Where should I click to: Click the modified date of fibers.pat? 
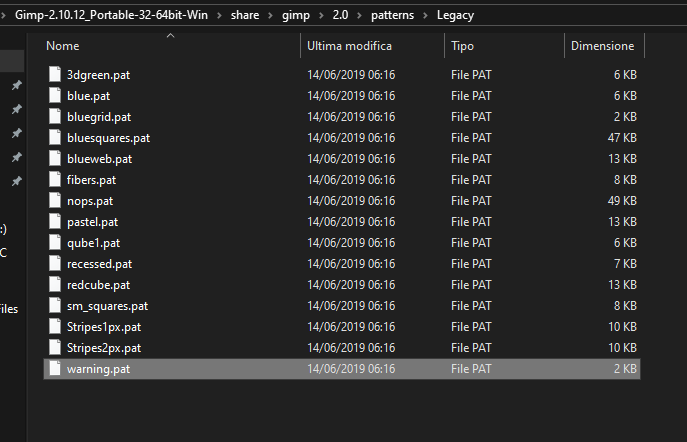pos(351,180)
